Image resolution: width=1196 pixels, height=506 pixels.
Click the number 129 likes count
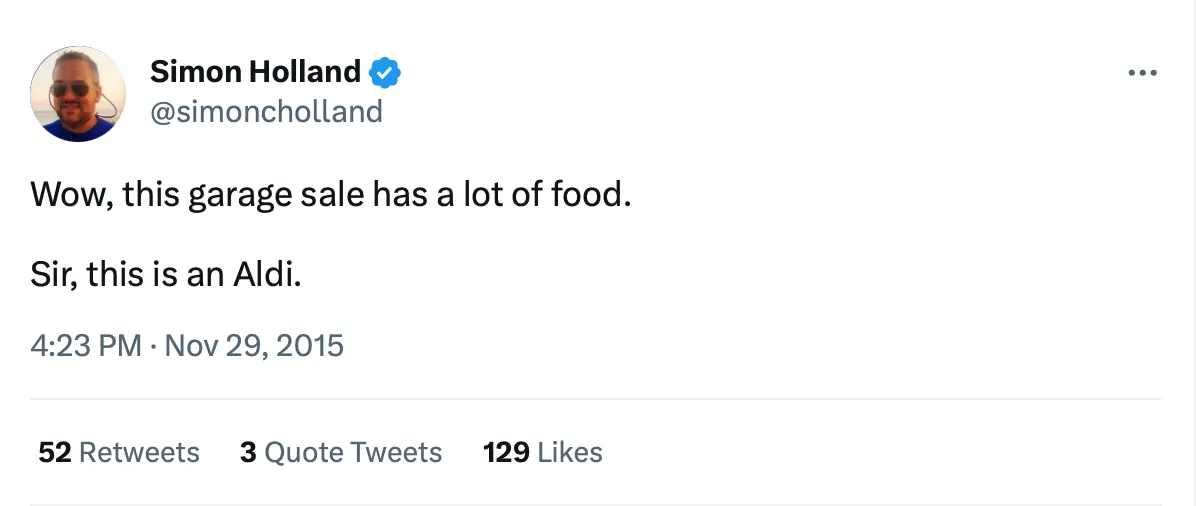pyautogui.click(x=506, y=453)
